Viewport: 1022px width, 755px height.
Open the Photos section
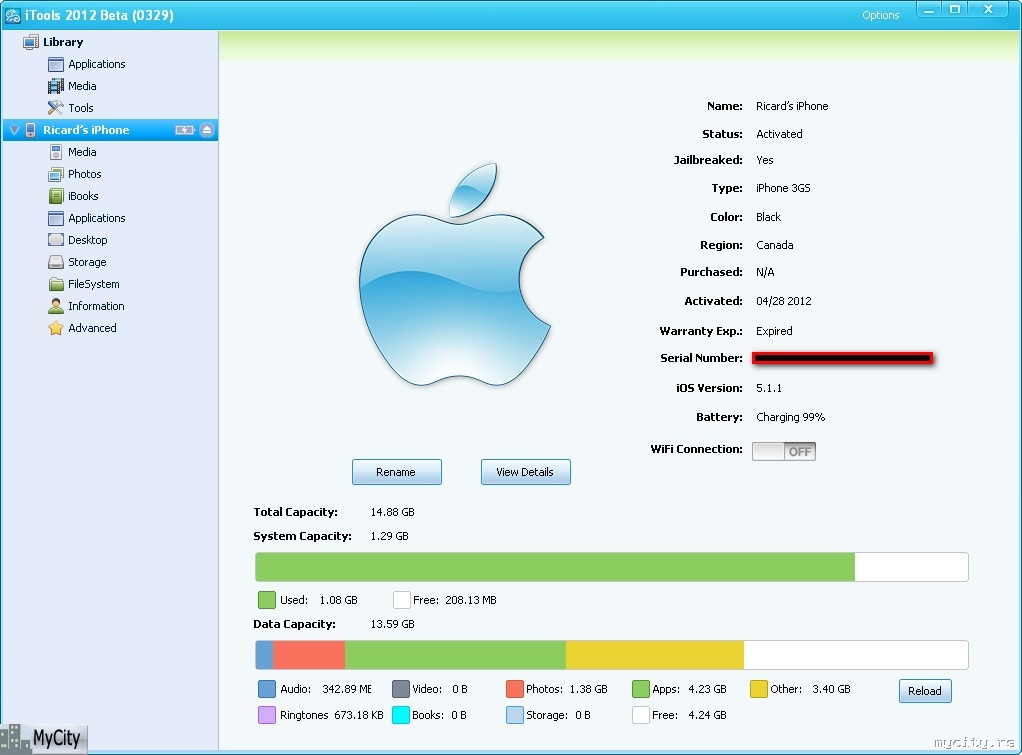(x=85, y=174)
